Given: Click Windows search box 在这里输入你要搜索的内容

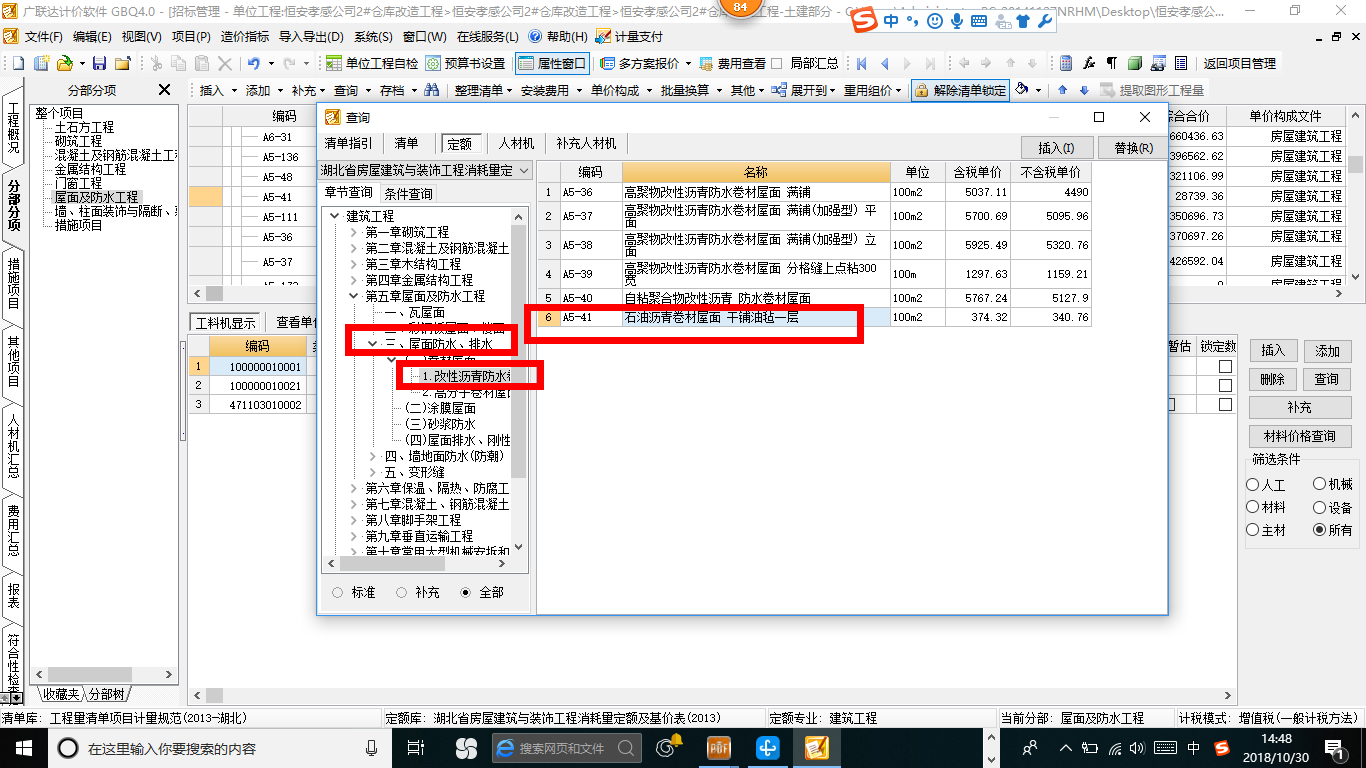Looking at the screenshot, I should (220, 748).
